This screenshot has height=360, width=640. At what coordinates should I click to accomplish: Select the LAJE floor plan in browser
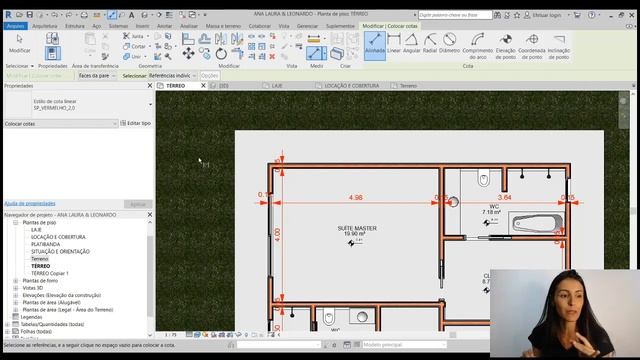click(x=36, y=230)
